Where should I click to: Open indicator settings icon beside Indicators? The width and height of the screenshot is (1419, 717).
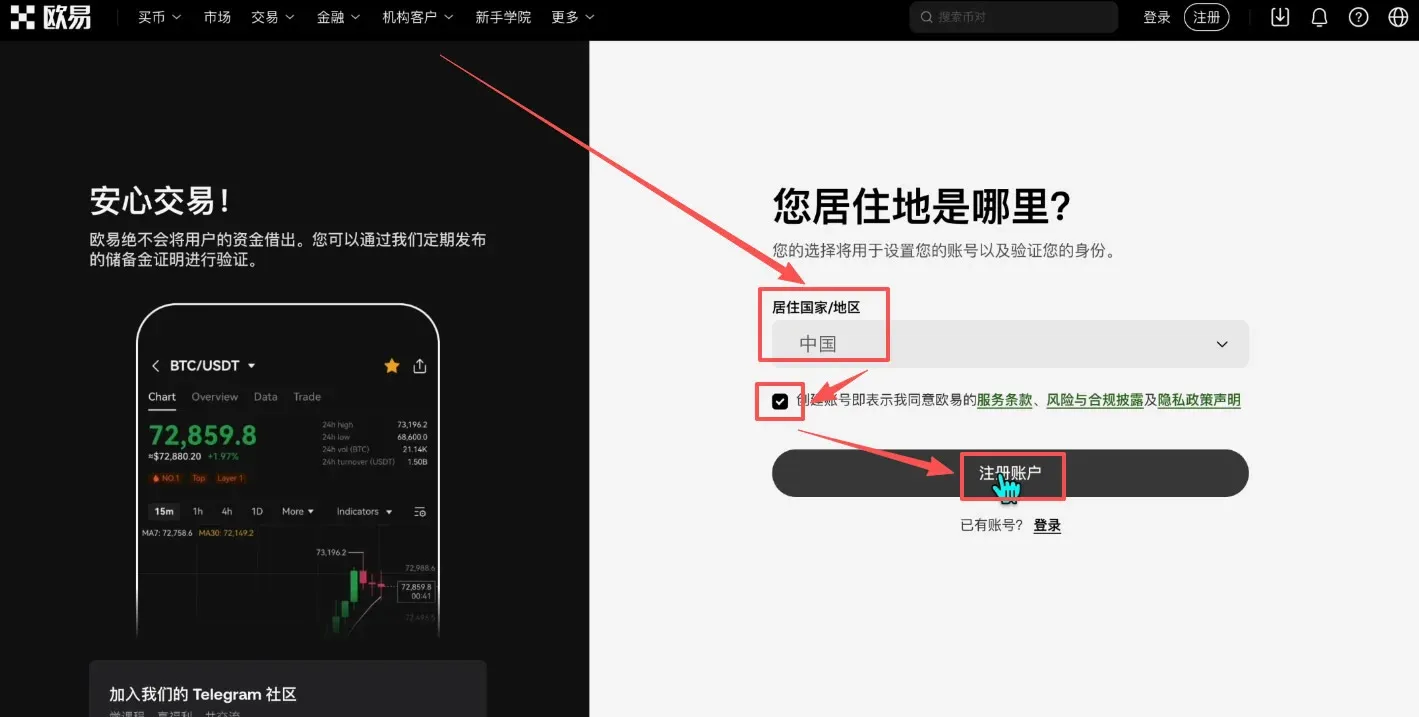click(419, 511)
